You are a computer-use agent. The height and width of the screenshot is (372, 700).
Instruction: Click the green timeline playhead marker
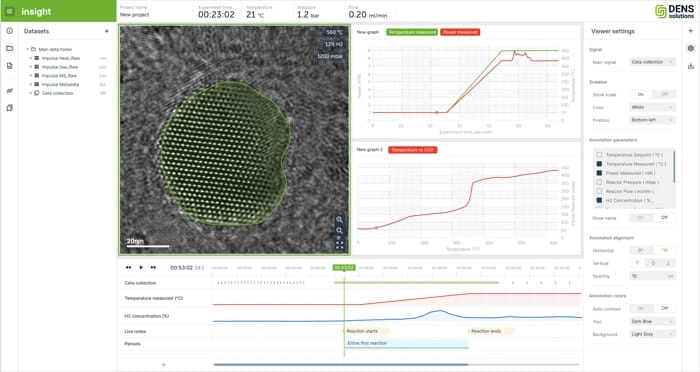344,268
